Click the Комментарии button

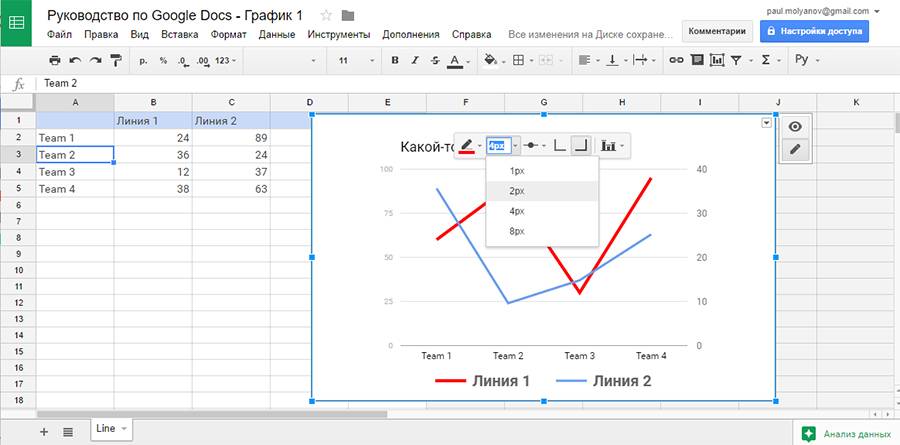pyautogui.click(x=717, y=31)
